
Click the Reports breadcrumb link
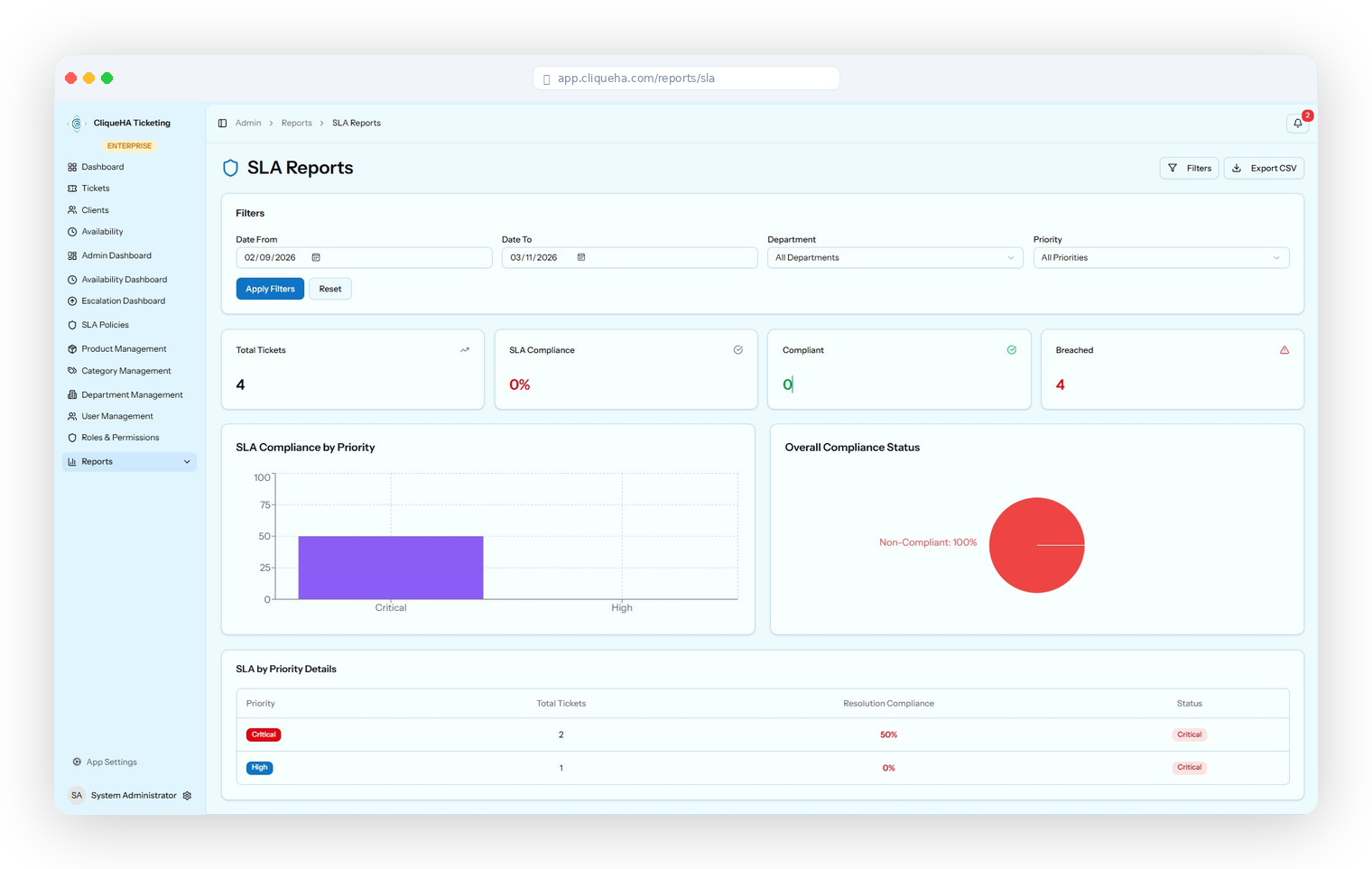[296, 124]
